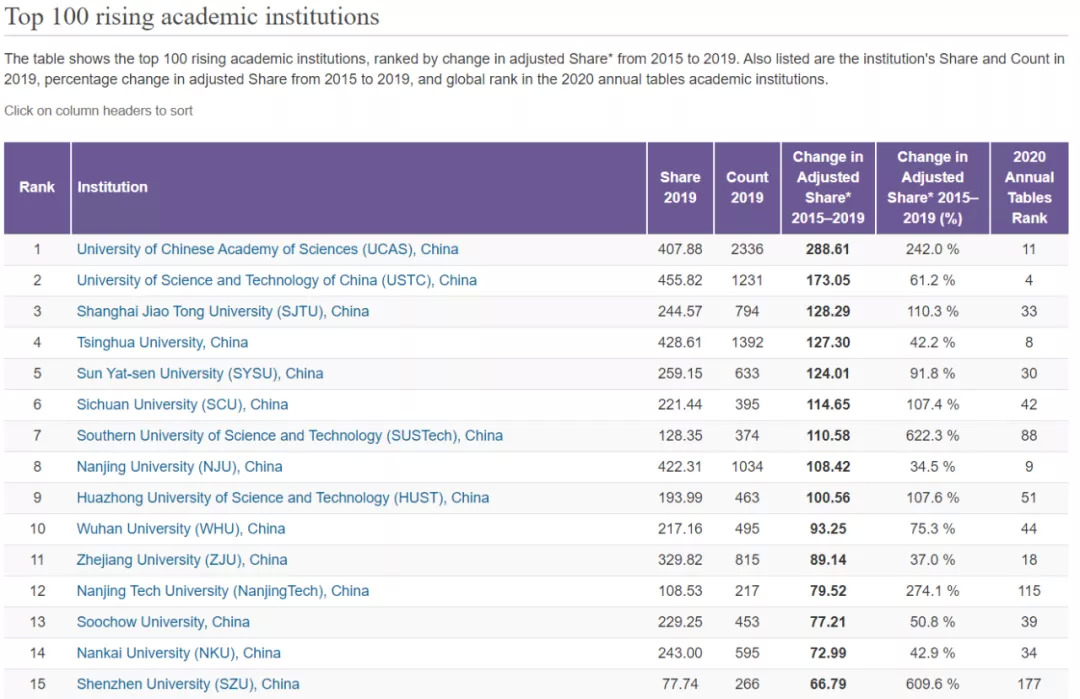Sort by Institution column header

point(112,187)
